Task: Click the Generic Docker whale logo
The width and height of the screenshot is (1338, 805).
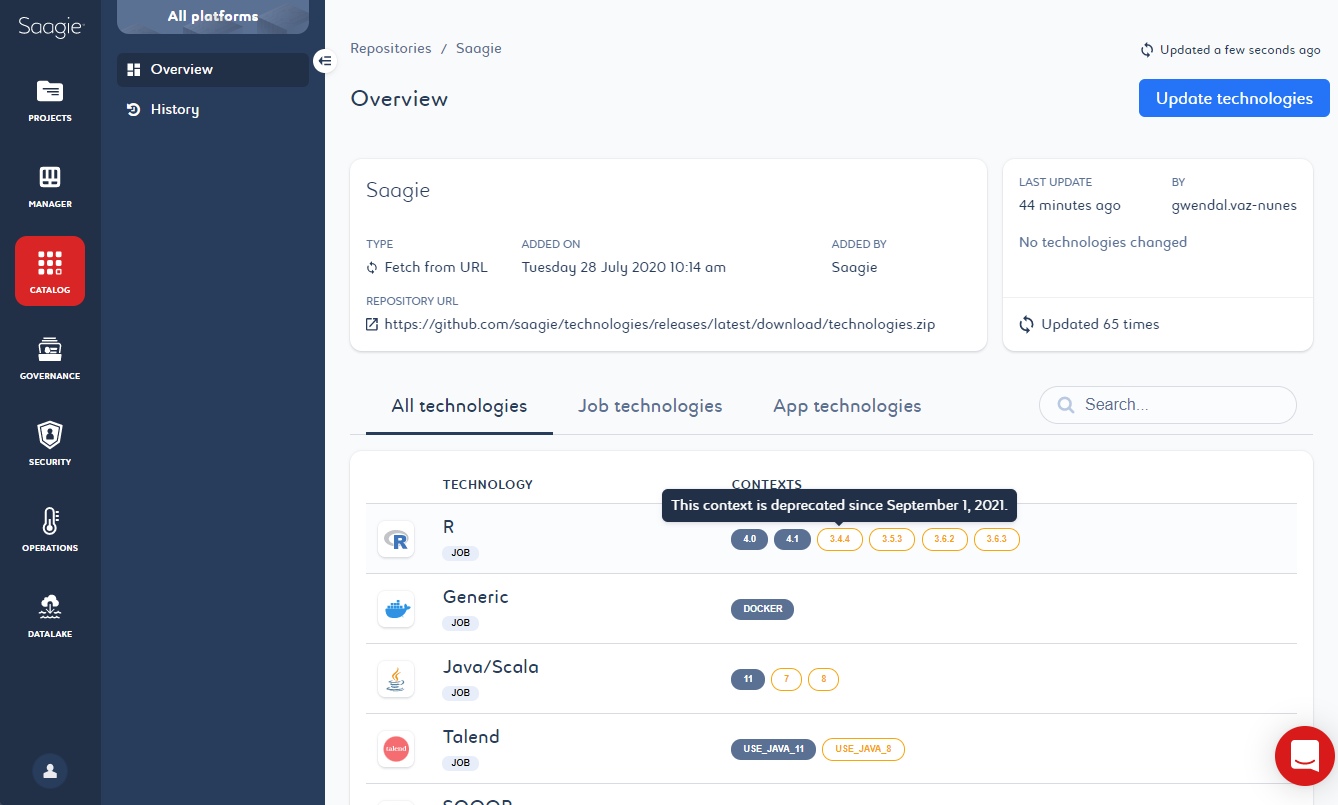Action: (x=396, y=609)
